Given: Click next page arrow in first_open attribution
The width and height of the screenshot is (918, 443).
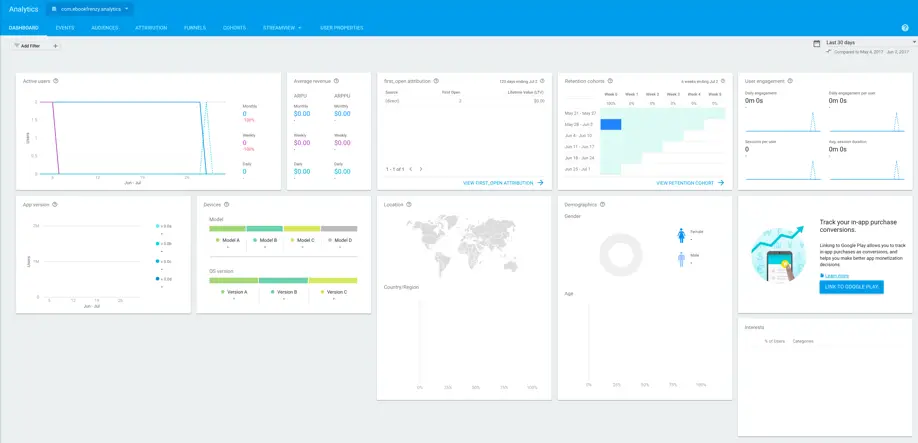Looking at the screenshot, I should coord(421,169).
